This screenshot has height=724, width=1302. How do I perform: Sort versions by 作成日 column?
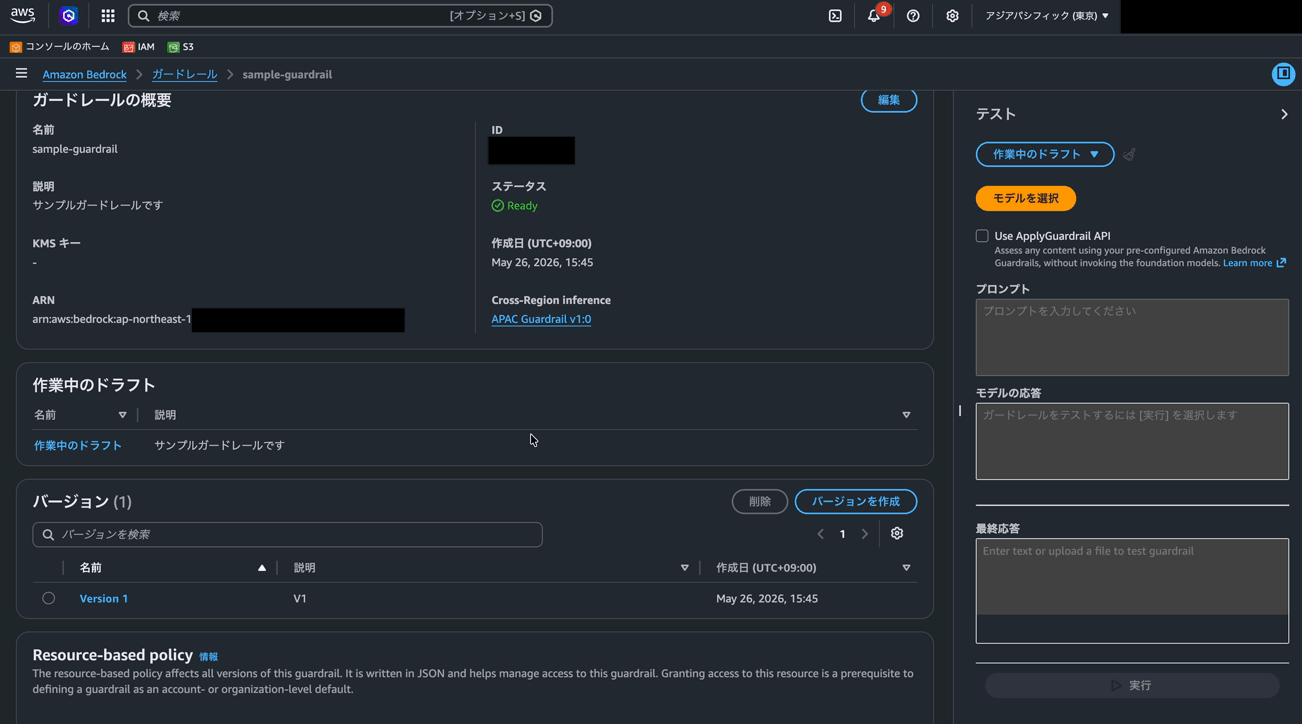click(906, 568)
